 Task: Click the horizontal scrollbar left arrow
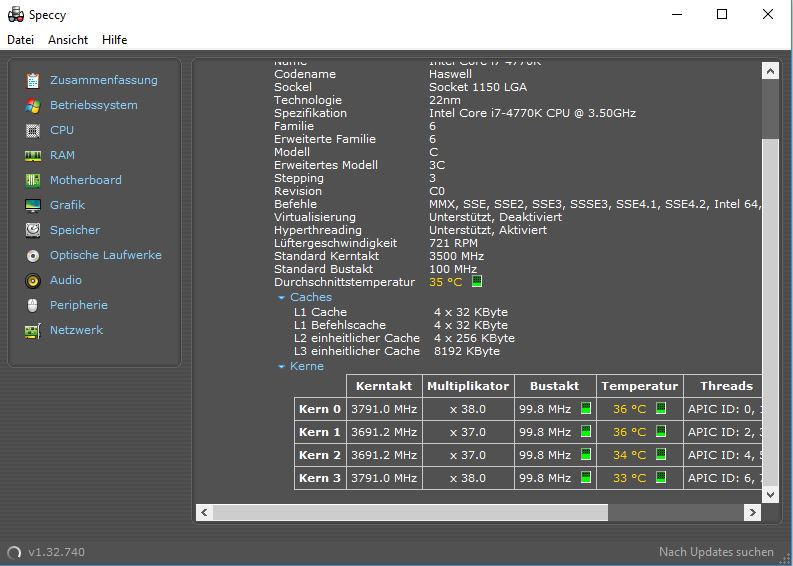coord(204,512)
